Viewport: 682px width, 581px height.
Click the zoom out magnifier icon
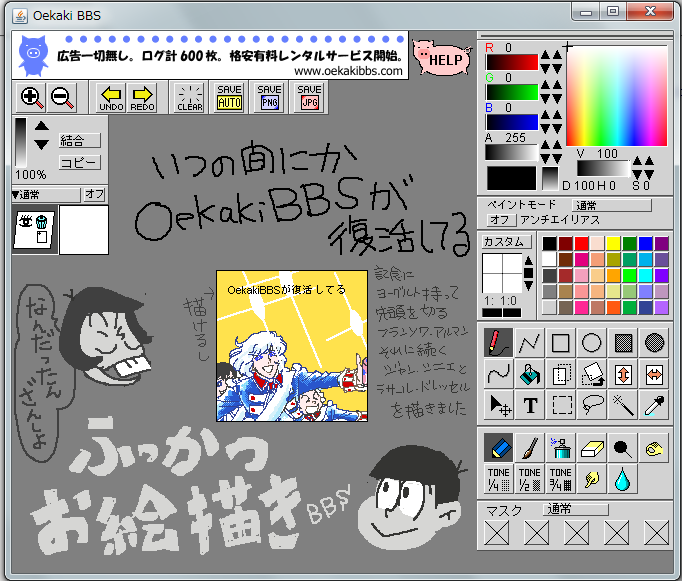(62, 97)
